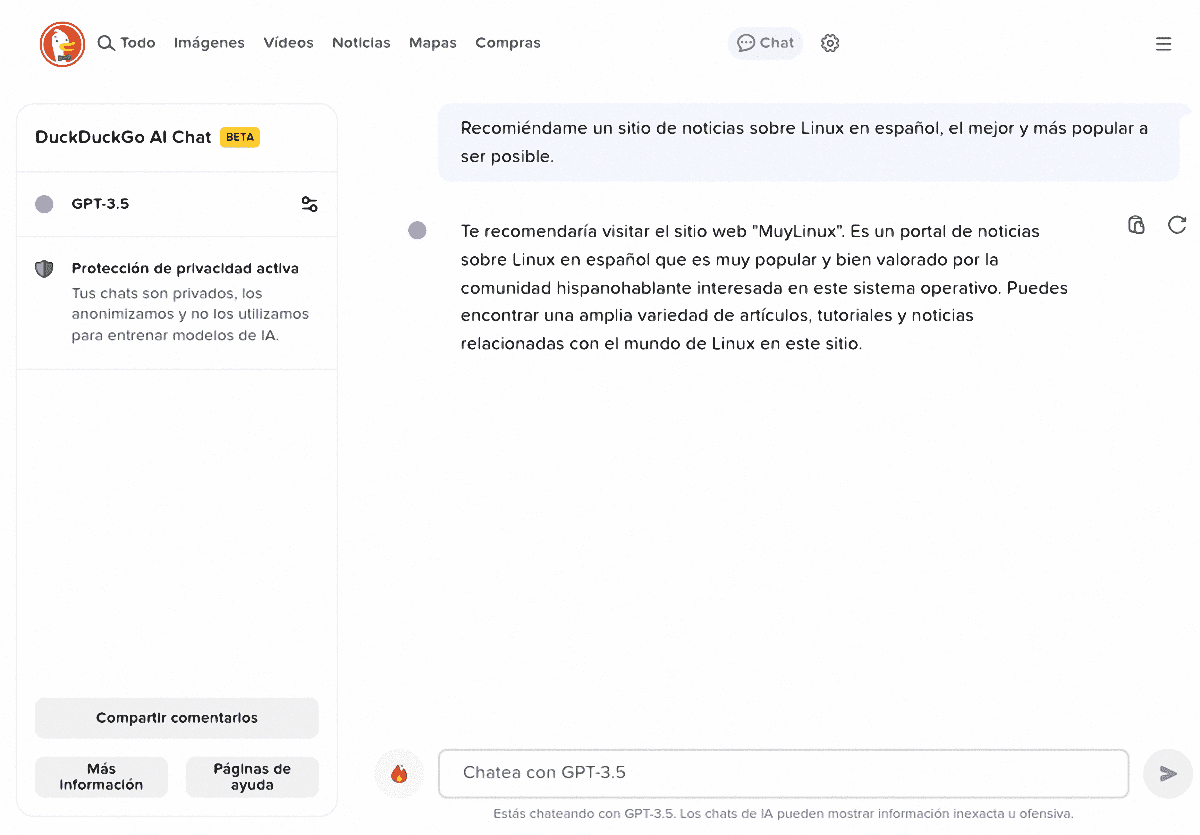Copy the response with the clipboard icon

tap(1136, 225)
